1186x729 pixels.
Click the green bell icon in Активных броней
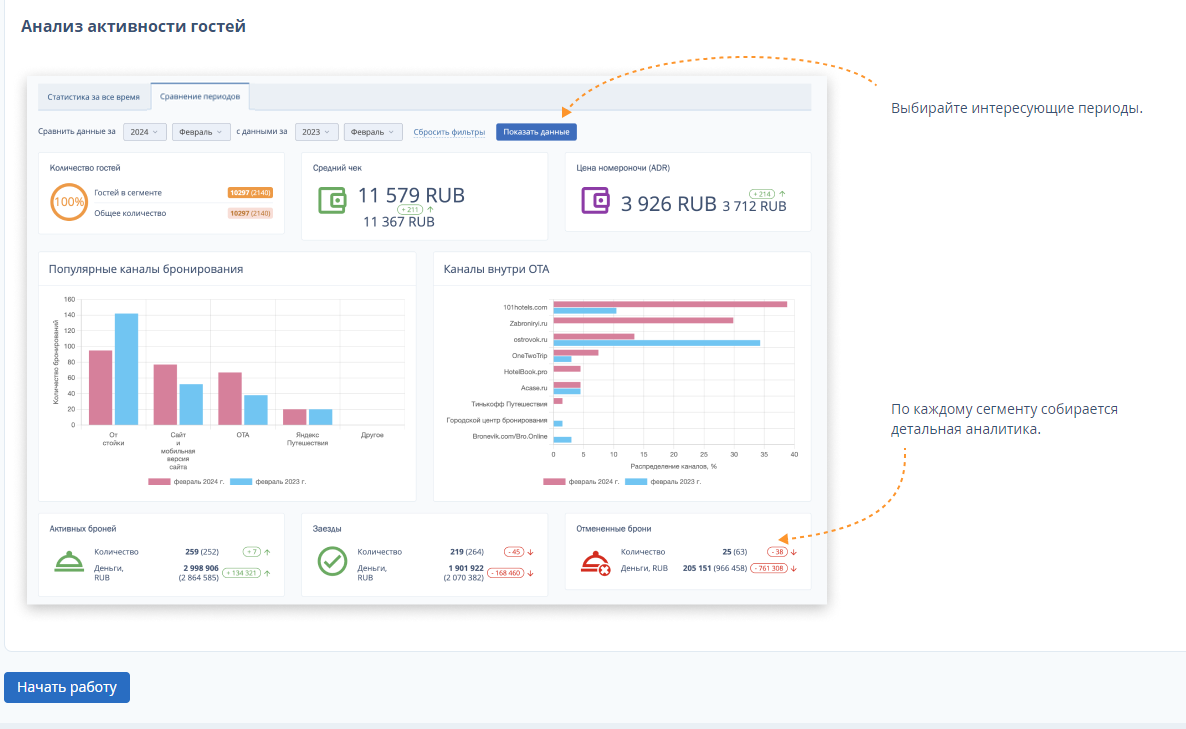tap(70, 562)
